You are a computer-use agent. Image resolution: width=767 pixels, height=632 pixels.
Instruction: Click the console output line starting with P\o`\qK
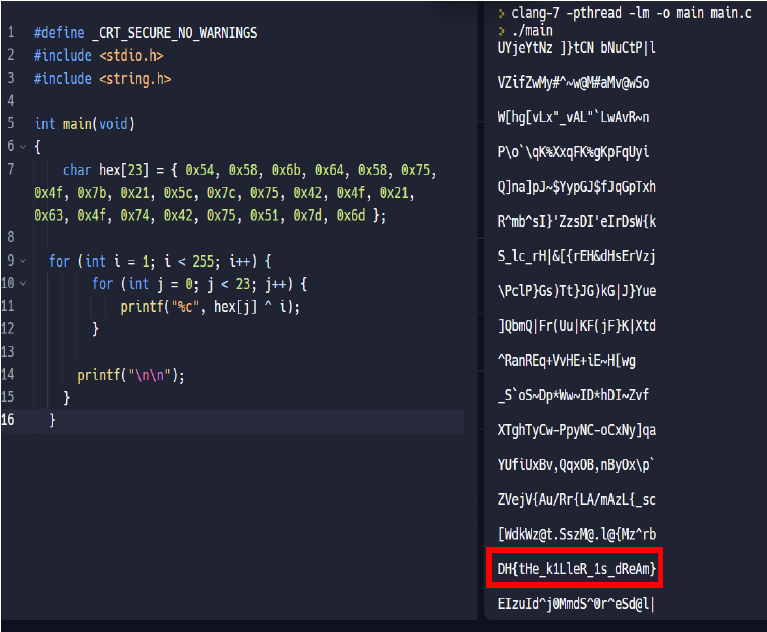(x=573, y=152)
